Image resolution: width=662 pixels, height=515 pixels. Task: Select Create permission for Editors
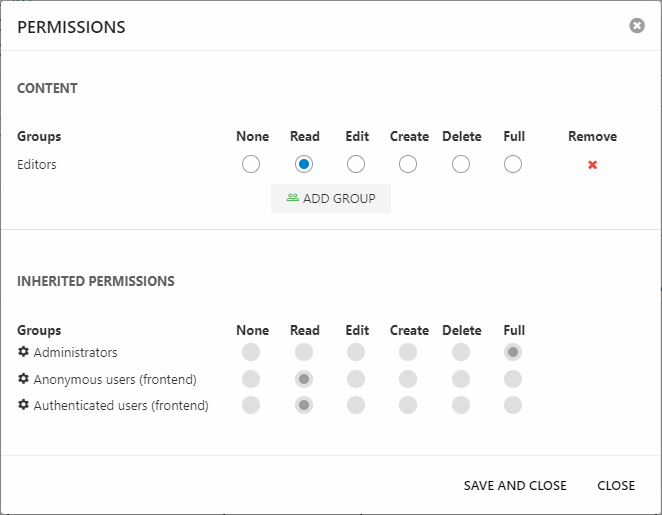pyautogui.click(x=408, y=164)
